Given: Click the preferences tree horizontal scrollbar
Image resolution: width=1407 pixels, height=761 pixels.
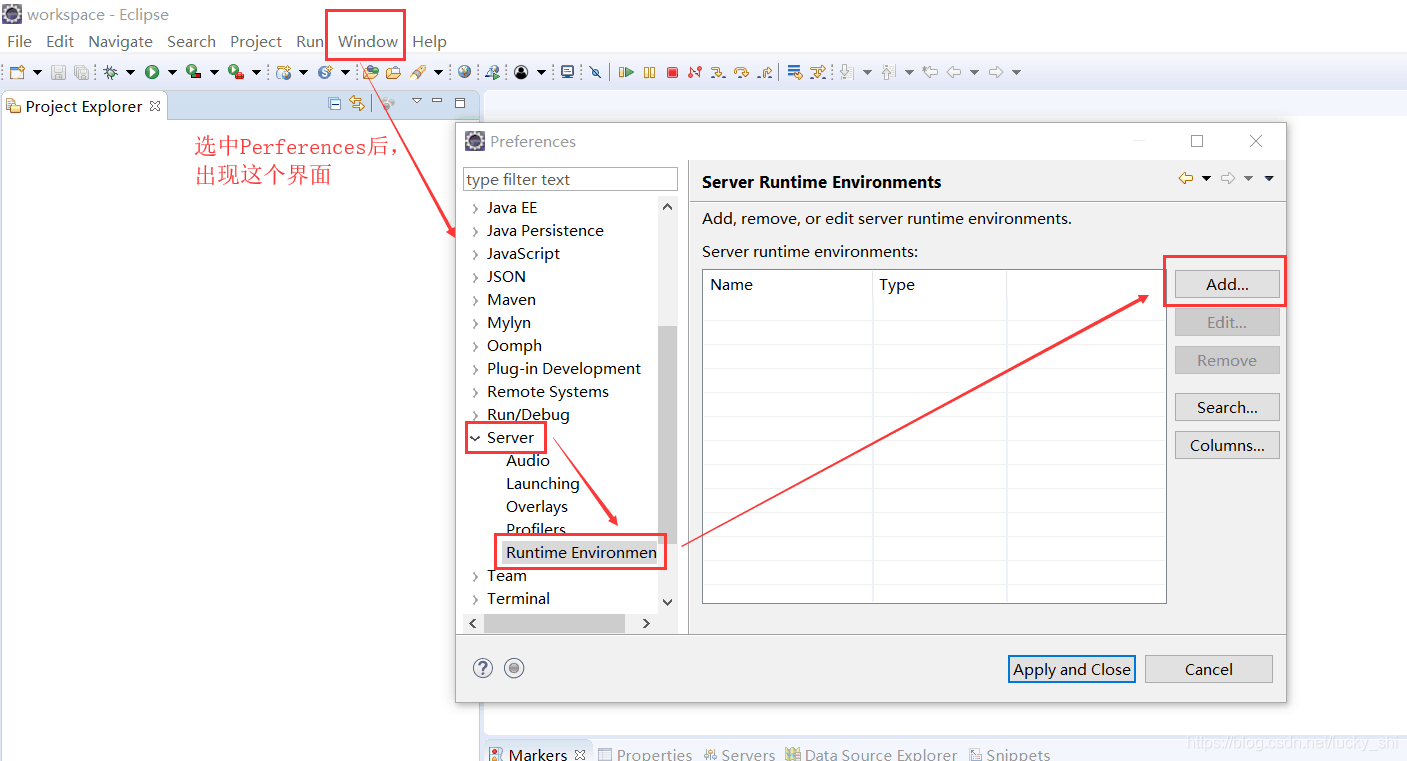Looking at the screenshot, I should pos(555,623).
